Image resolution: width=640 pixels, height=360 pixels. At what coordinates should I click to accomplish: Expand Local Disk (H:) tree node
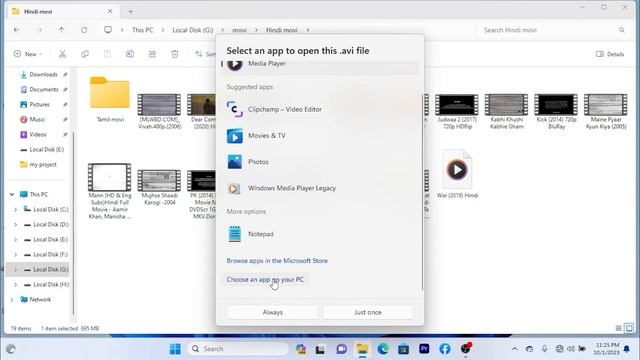(16, 284)
